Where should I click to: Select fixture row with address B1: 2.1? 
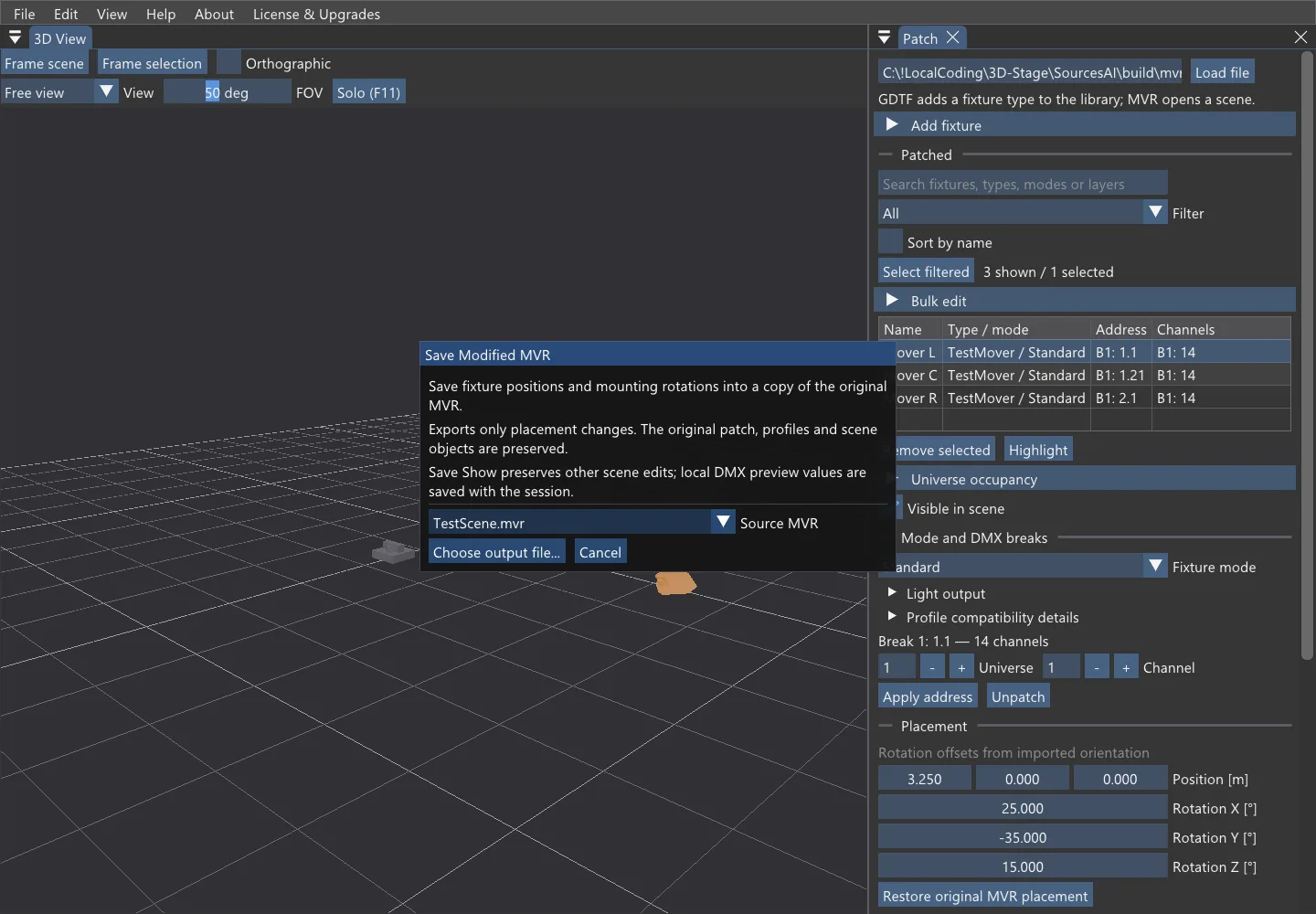1092,398
